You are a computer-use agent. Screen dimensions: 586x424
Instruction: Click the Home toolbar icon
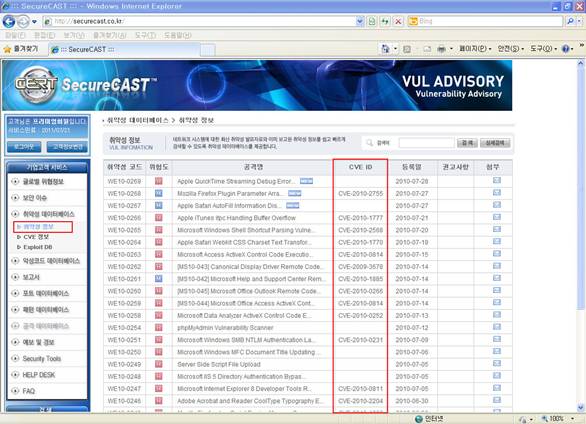[385, 49]
